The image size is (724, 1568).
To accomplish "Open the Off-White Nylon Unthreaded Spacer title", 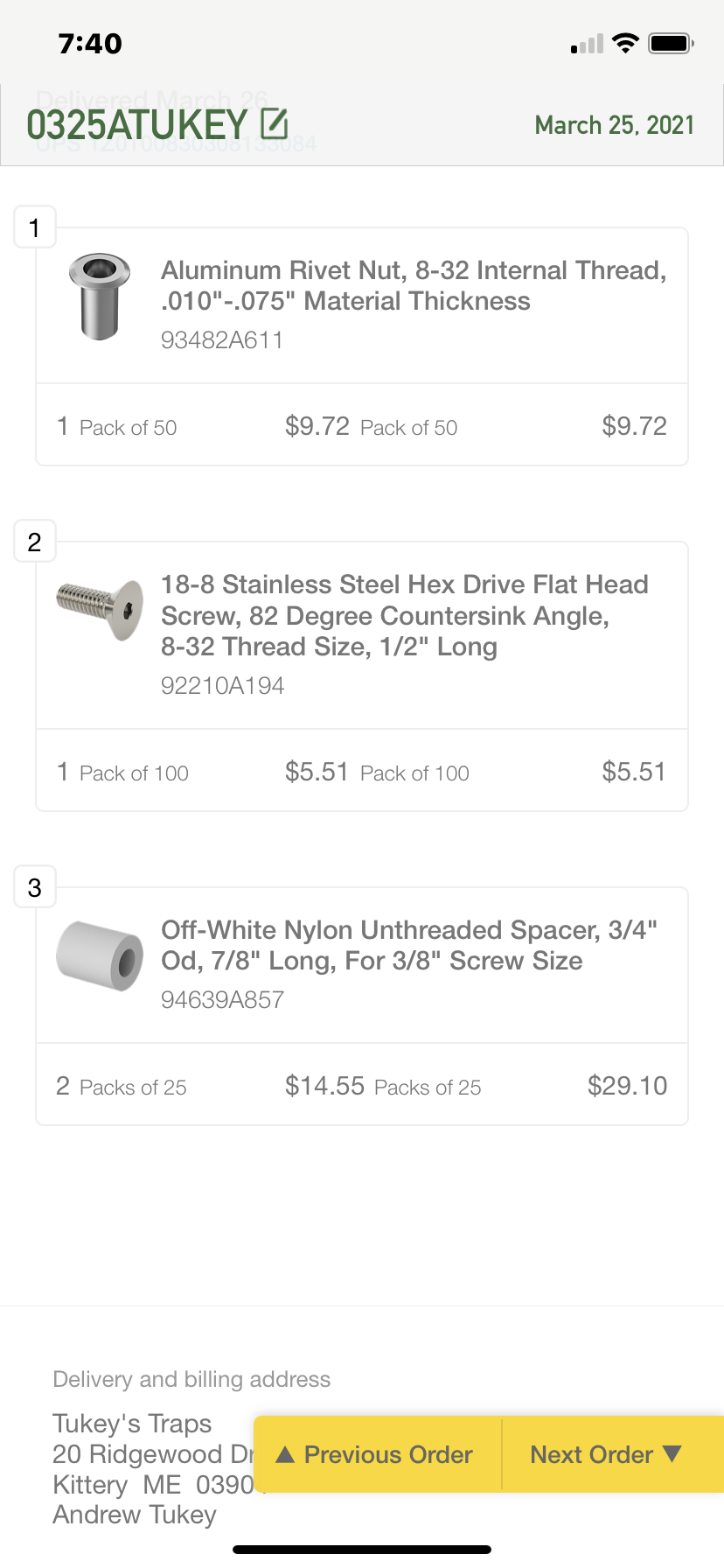I will (409, 945).
